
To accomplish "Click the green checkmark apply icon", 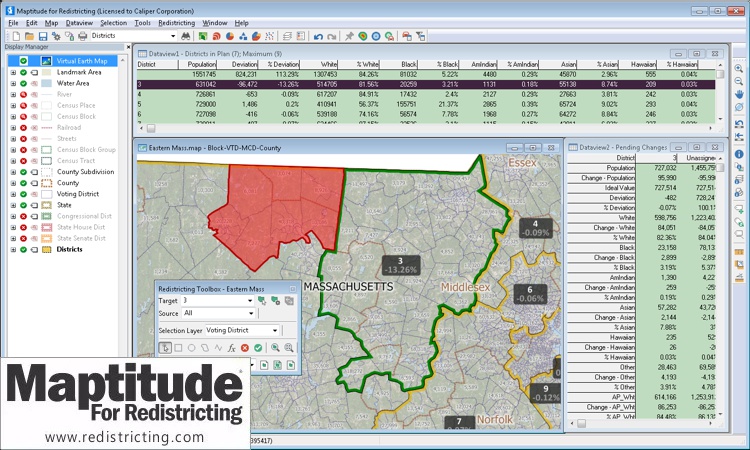I will [257, 348].
